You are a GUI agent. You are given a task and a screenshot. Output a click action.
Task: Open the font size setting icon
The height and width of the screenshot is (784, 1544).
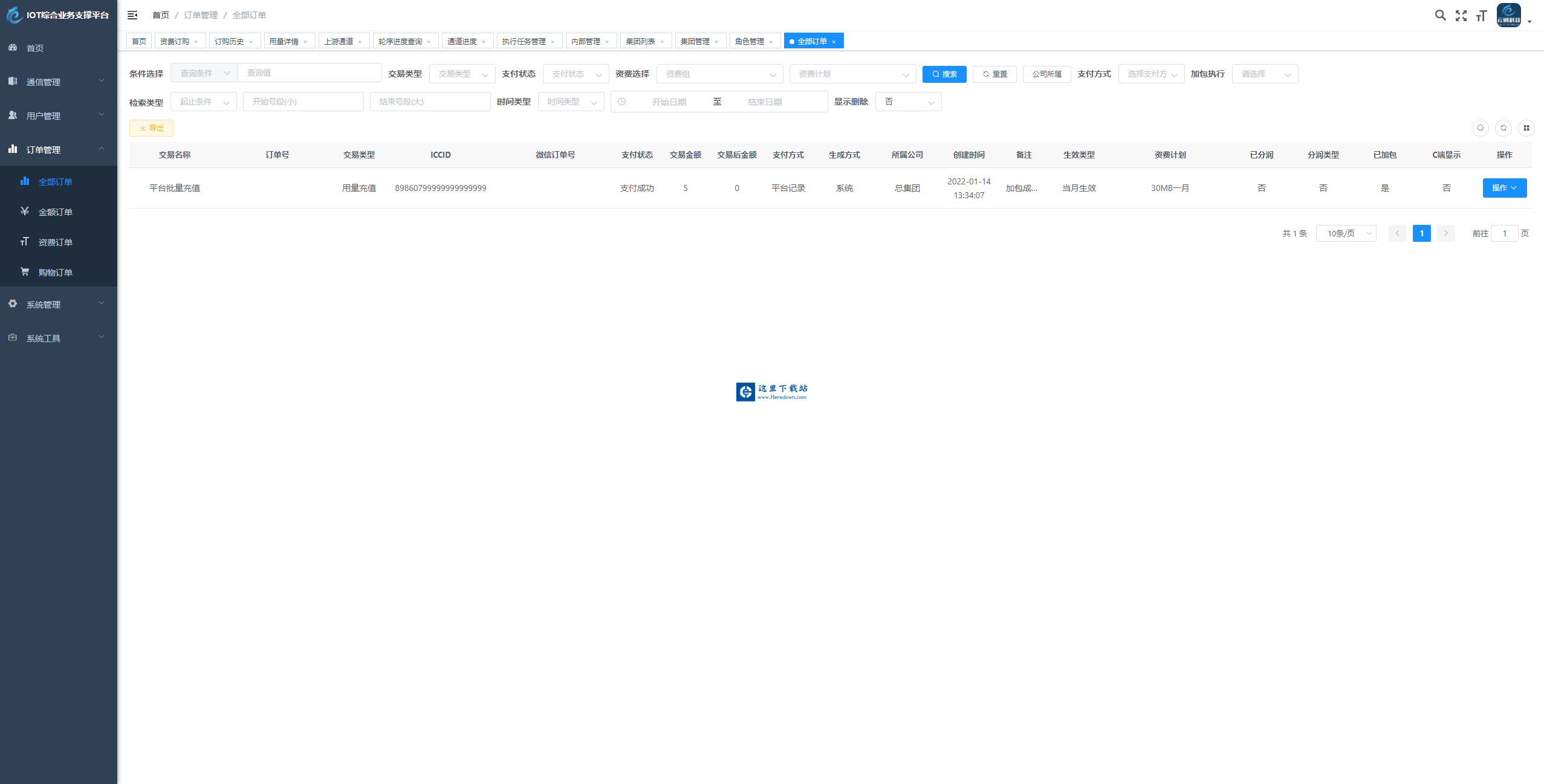tap(1481, 16)
